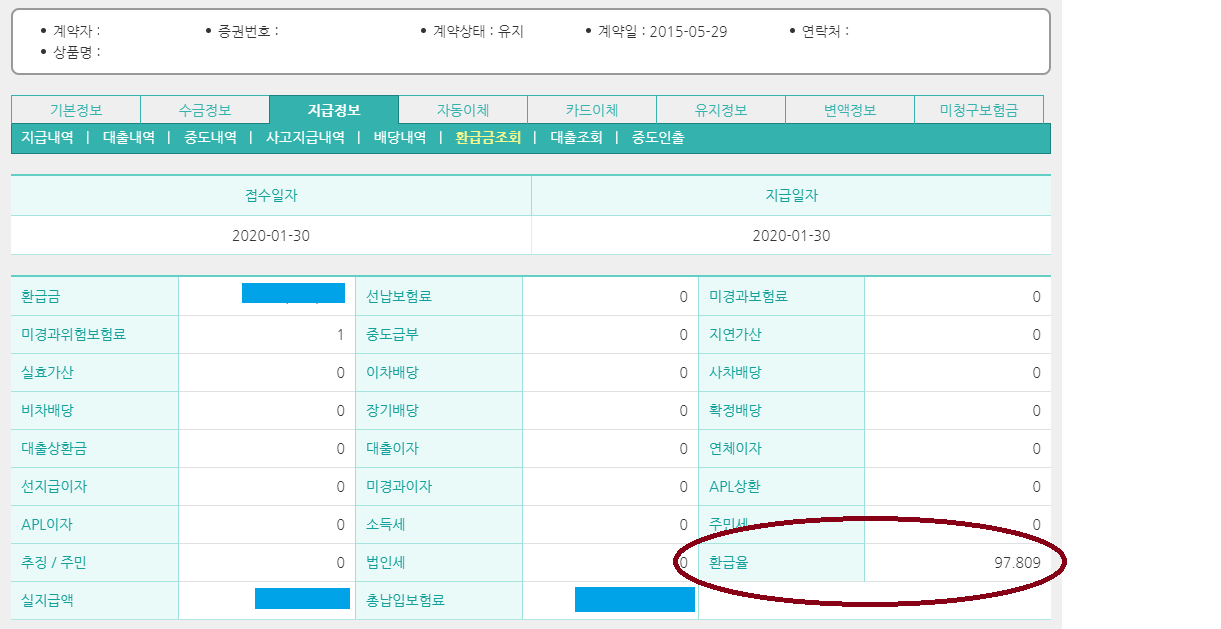Screen dimensions: 1221x629
Task: Open the 미청구보험금 tab
Action: coord(979,109)
